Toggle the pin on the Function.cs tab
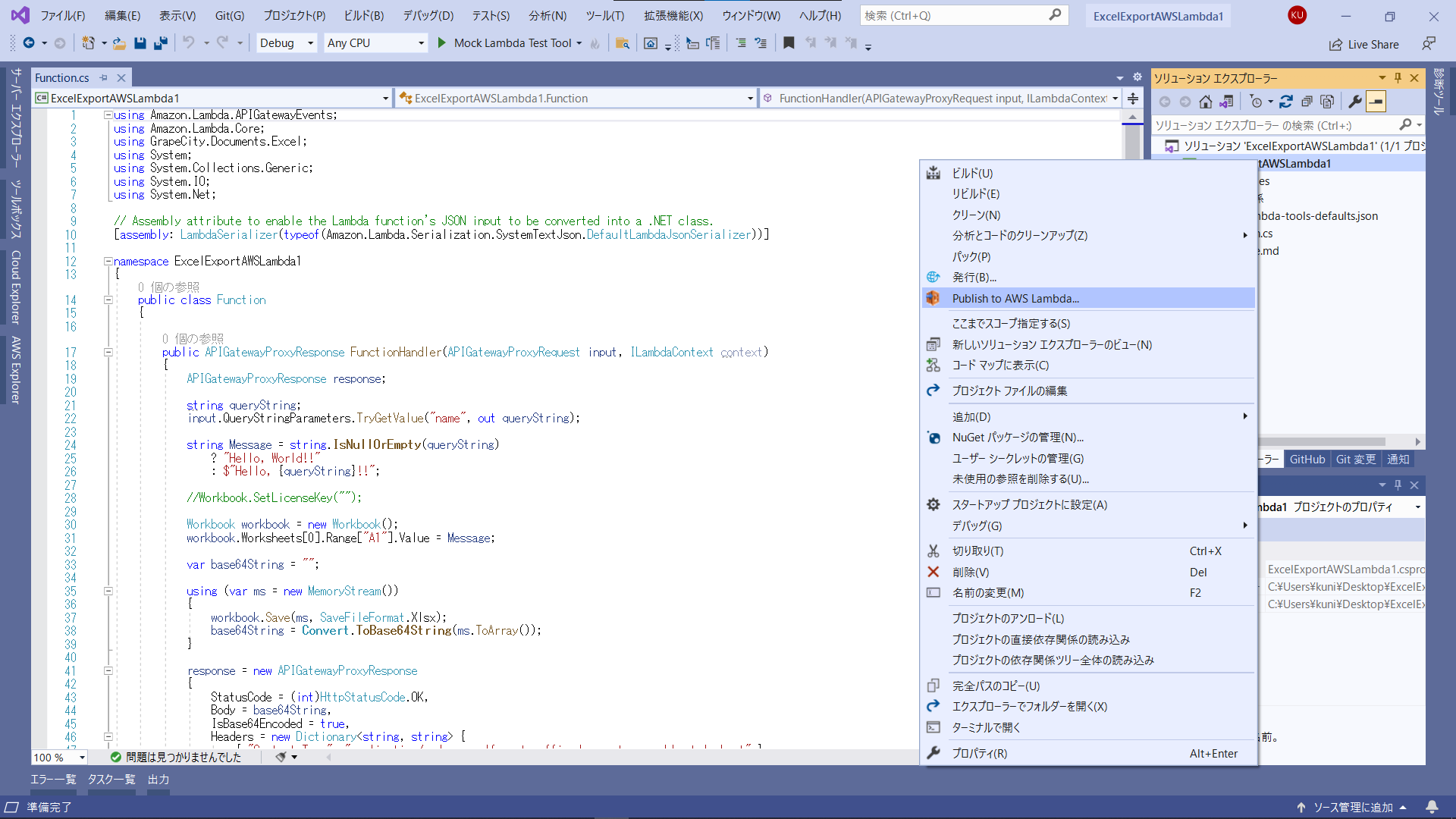Screen dimensions: 1456x819 tap(104, 78)
